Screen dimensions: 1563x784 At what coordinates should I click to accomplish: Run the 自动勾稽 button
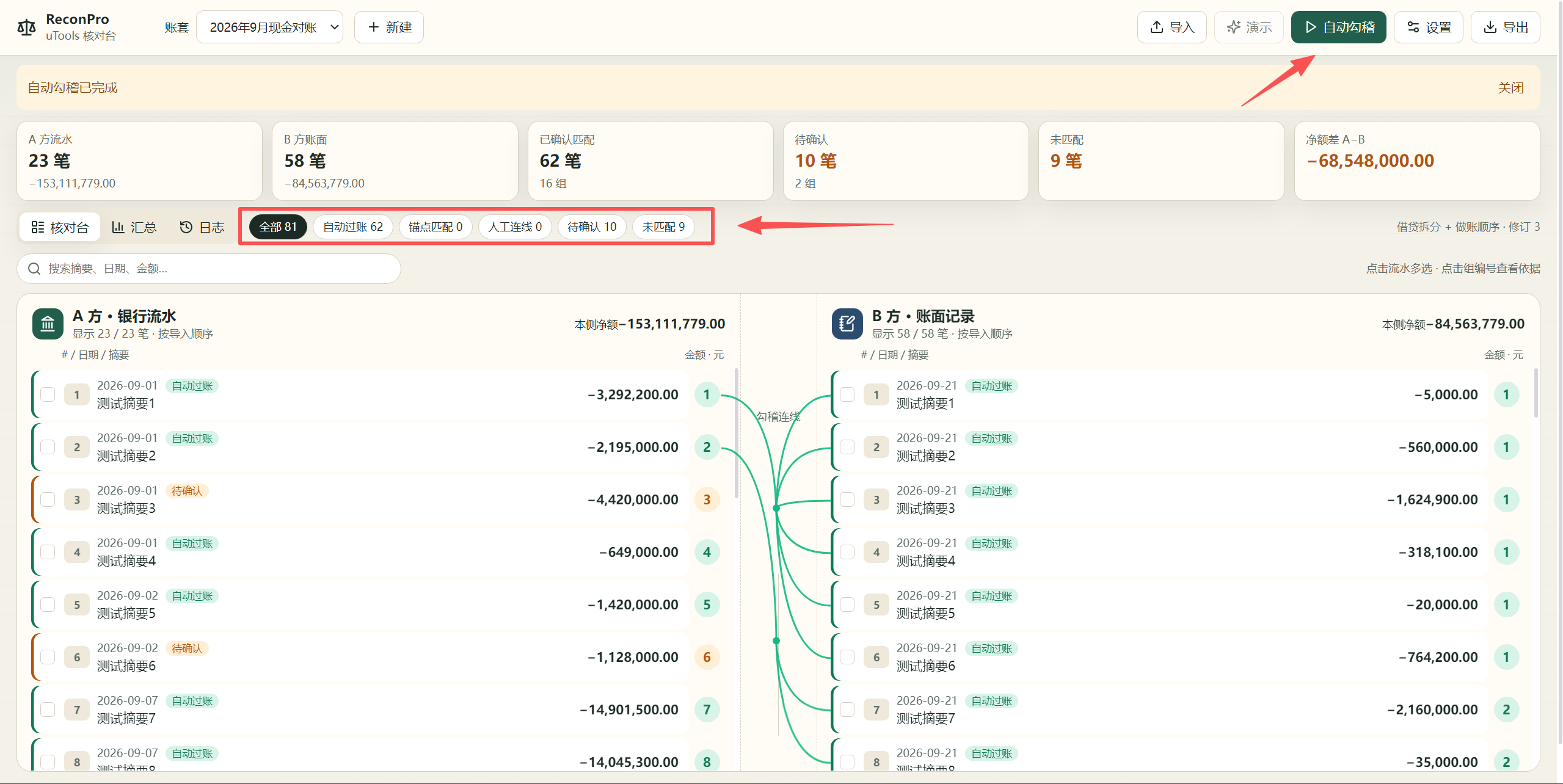(1338, 27)
